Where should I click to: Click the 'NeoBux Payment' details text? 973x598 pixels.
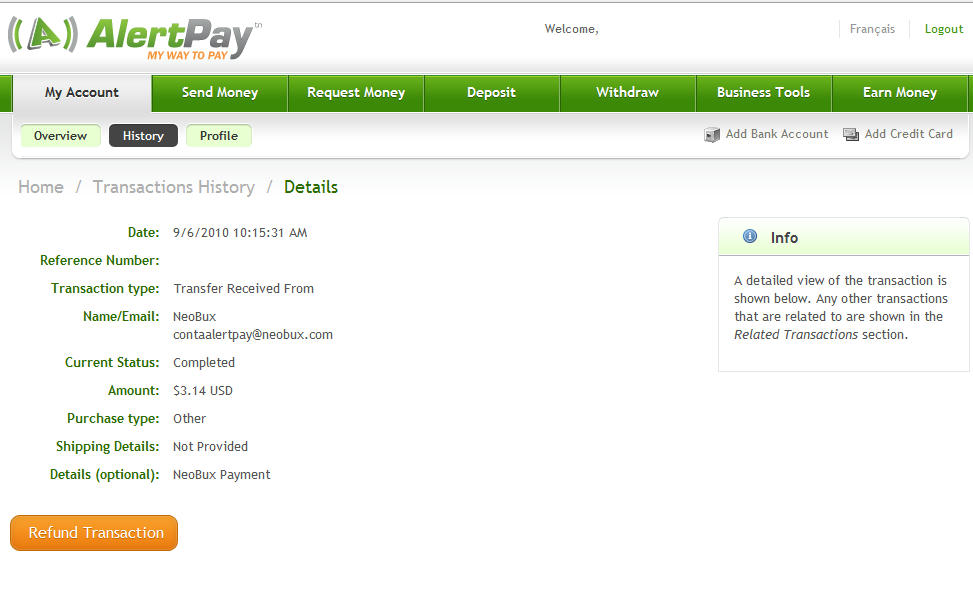[x=222, y=475]
